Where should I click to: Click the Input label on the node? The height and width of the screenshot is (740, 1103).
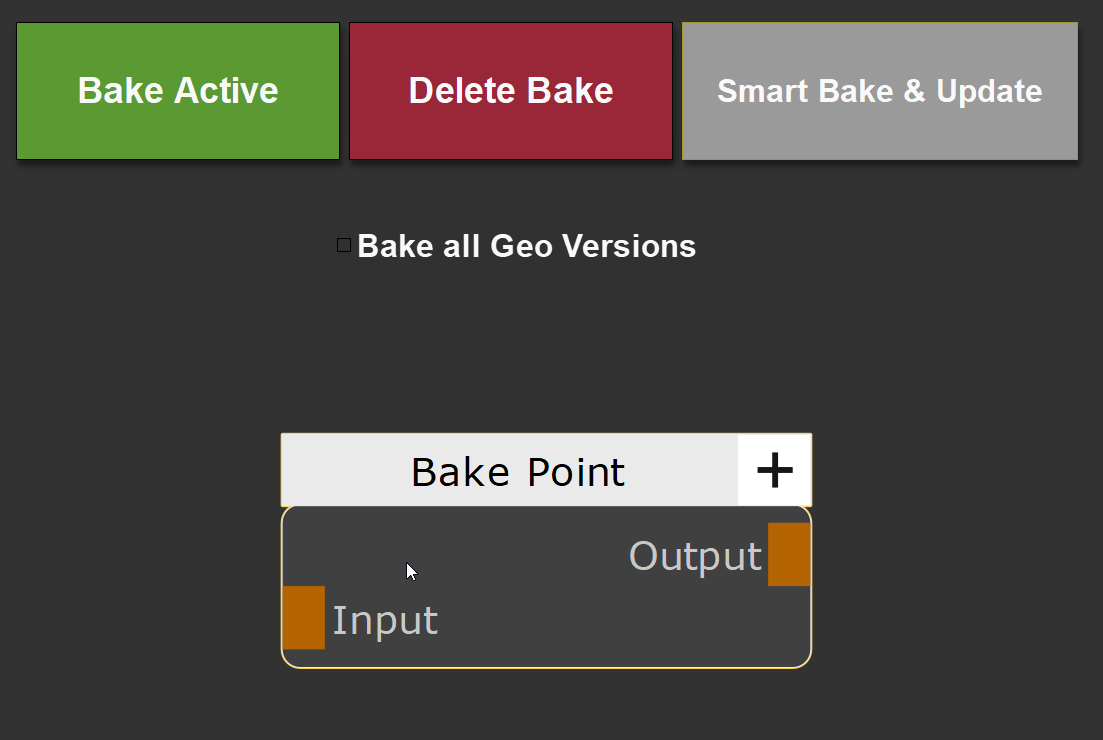[x=385, y=621]
